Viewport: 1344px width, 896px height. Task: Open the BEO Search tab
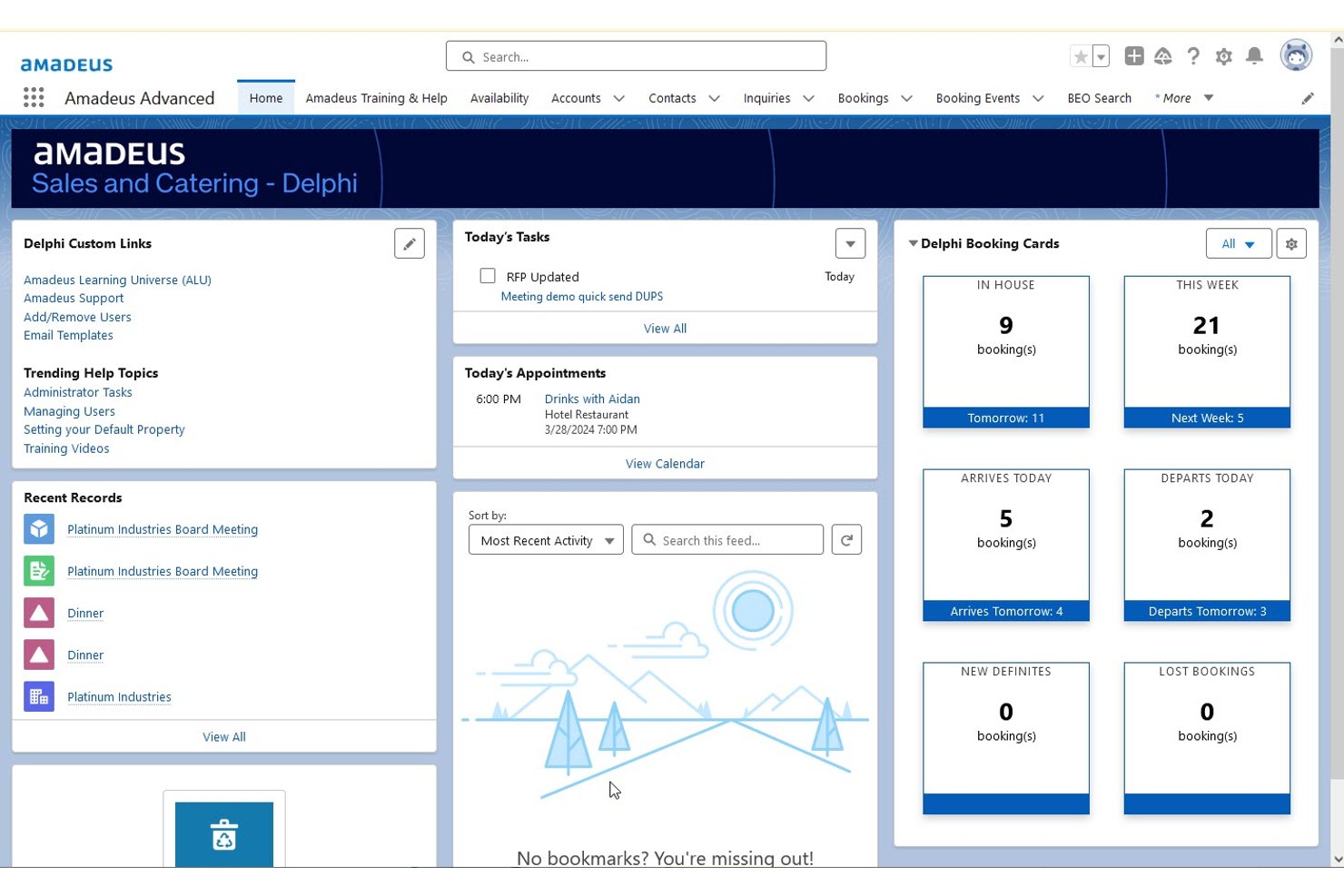point(1099,98)
